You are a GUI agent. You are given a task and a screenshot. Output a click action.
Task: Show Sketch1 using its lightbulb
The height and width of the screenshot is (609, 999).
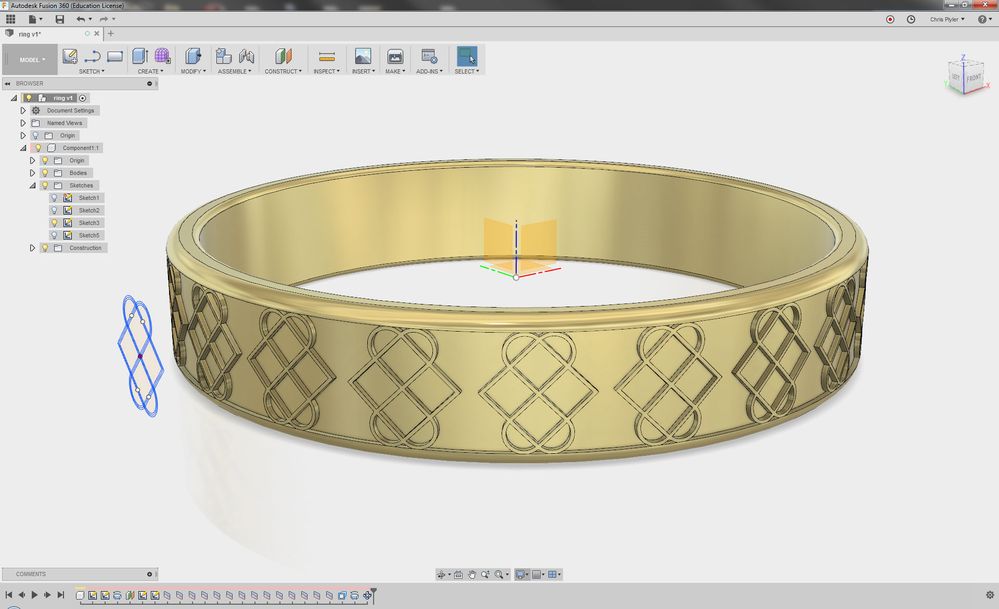click(x=55, y=198)
